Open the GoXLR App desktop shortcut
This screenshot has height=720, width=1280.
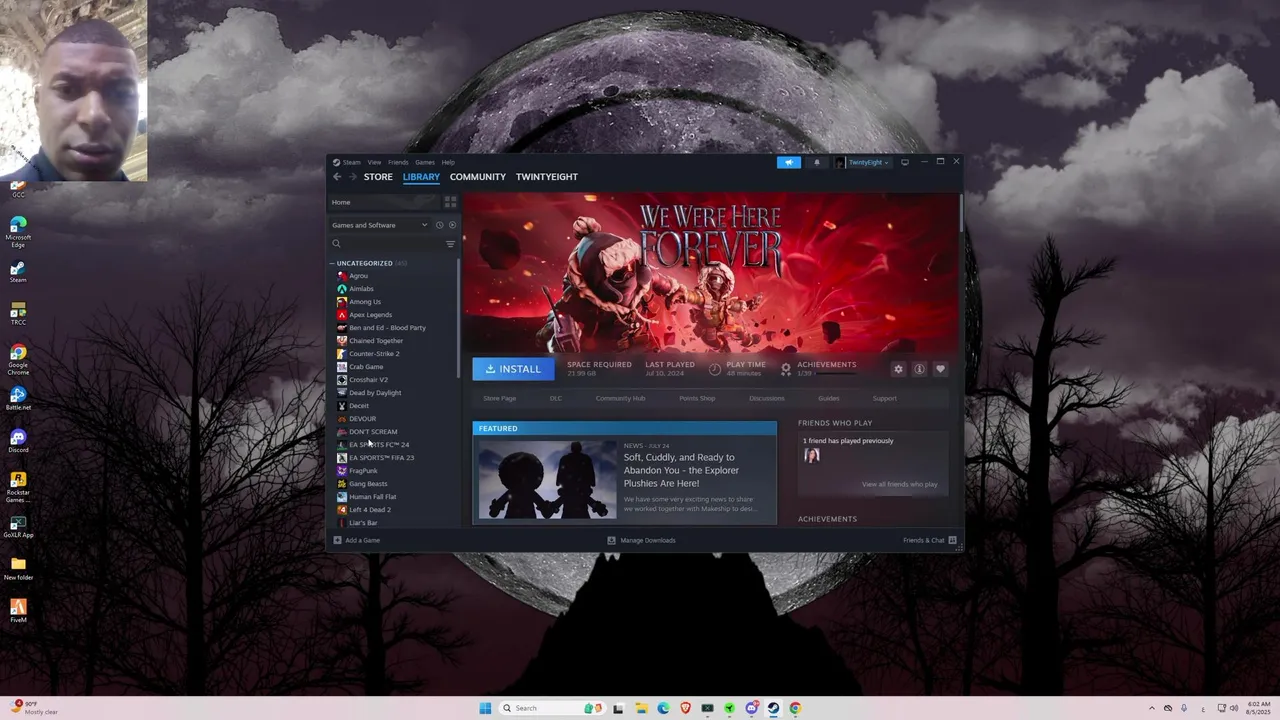[x=18, y=526]
